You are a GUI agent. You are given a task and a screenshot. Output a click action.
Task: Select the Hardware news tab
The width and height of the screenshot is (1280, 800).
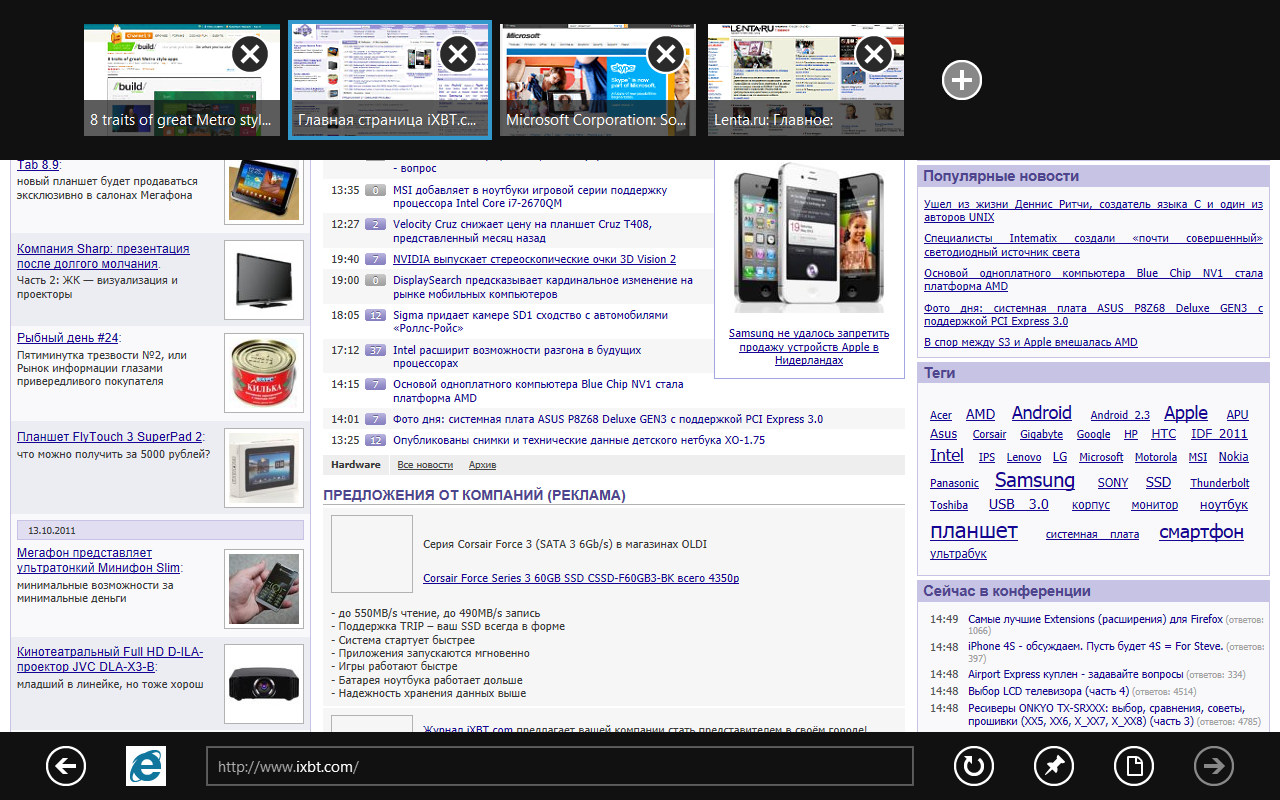[x=356, y=465]
